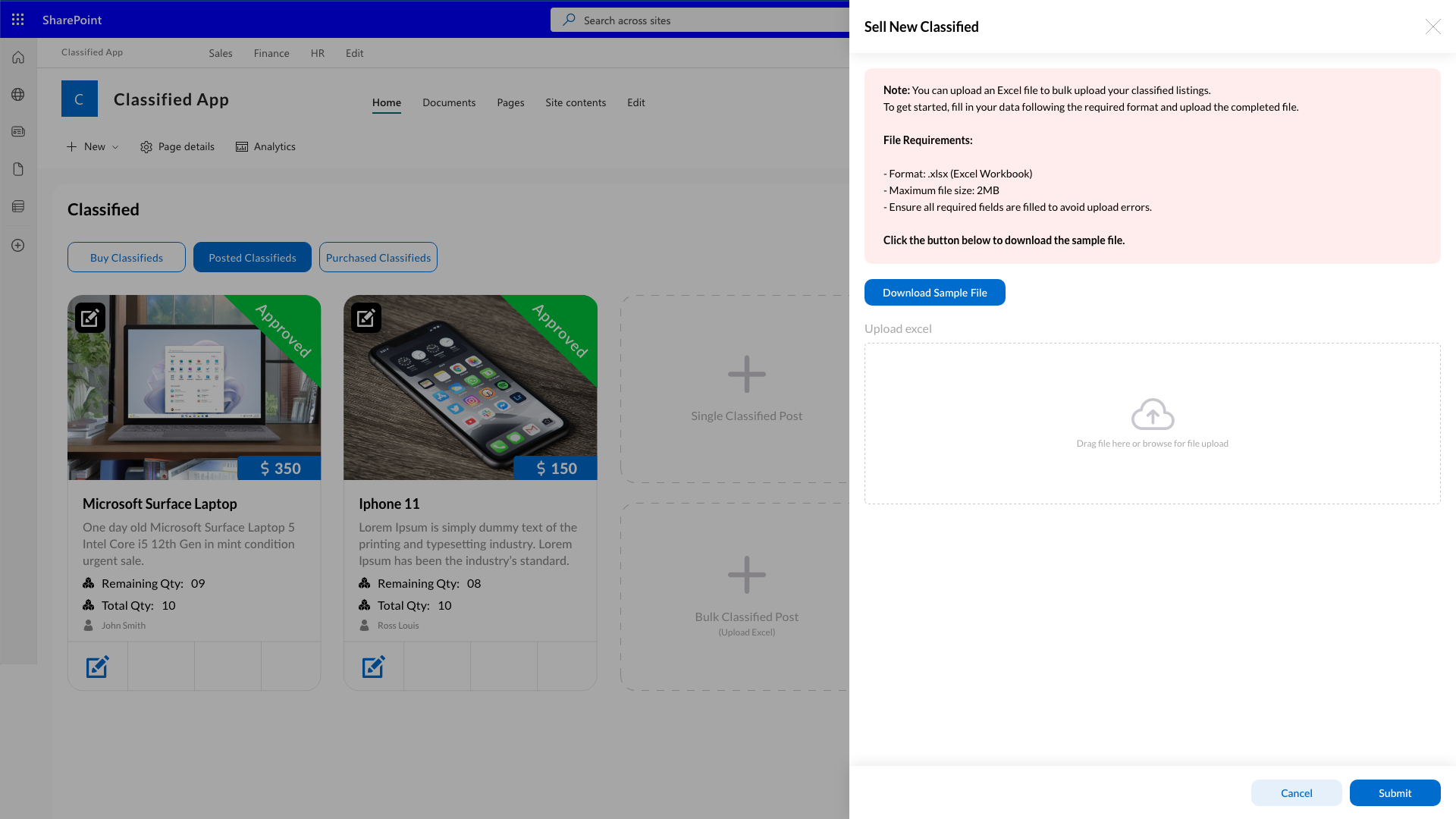Viewport: 1456px width, 819px height.
Task: Open the Pages site tab
Action: tap(510, 102)
